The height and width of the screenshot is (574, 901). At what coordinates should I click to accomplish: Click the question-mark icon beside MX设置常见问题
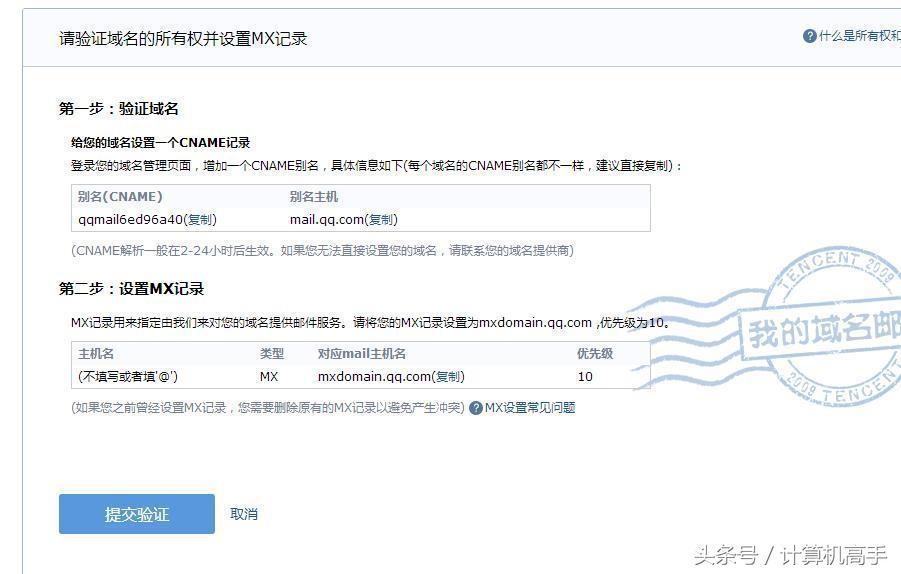coord(476,408)
